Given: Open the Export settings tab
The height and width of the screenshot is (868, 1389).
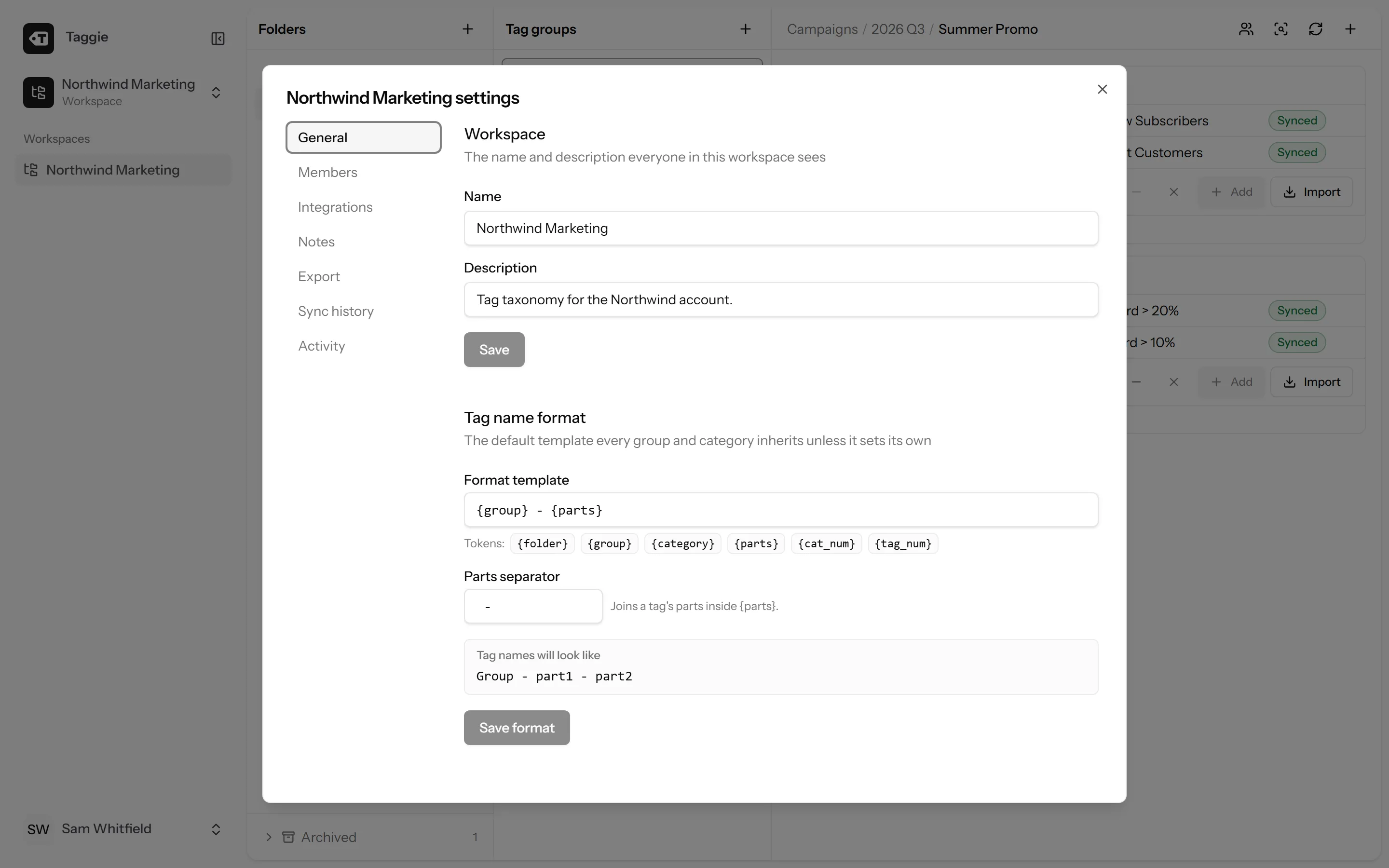Looking at the screenshot, I should click(363, 276).
